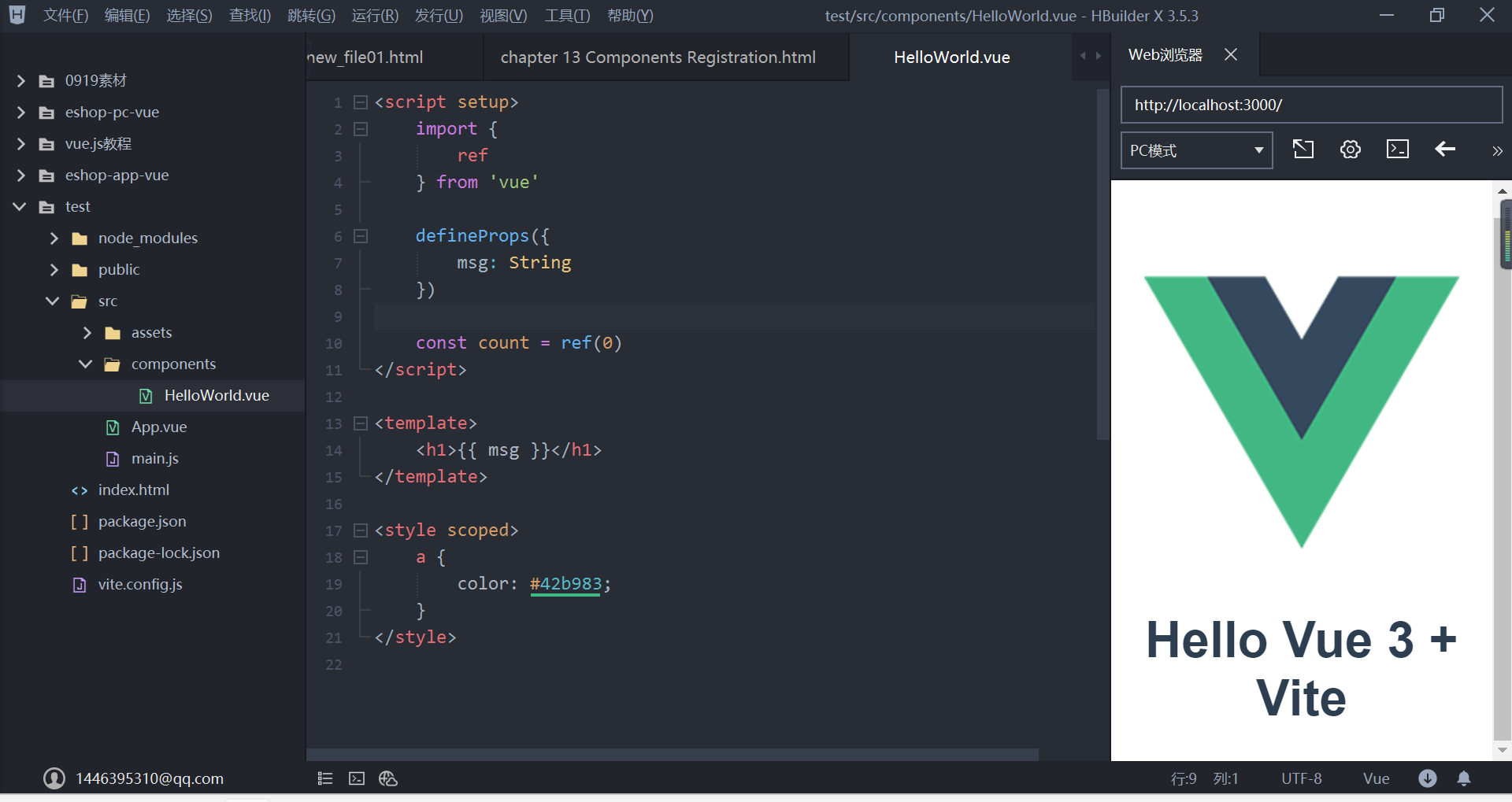Click the Vue language mode in status bar
The height and width of the screenshot is (802, 1512).
tap(1377, 778)
